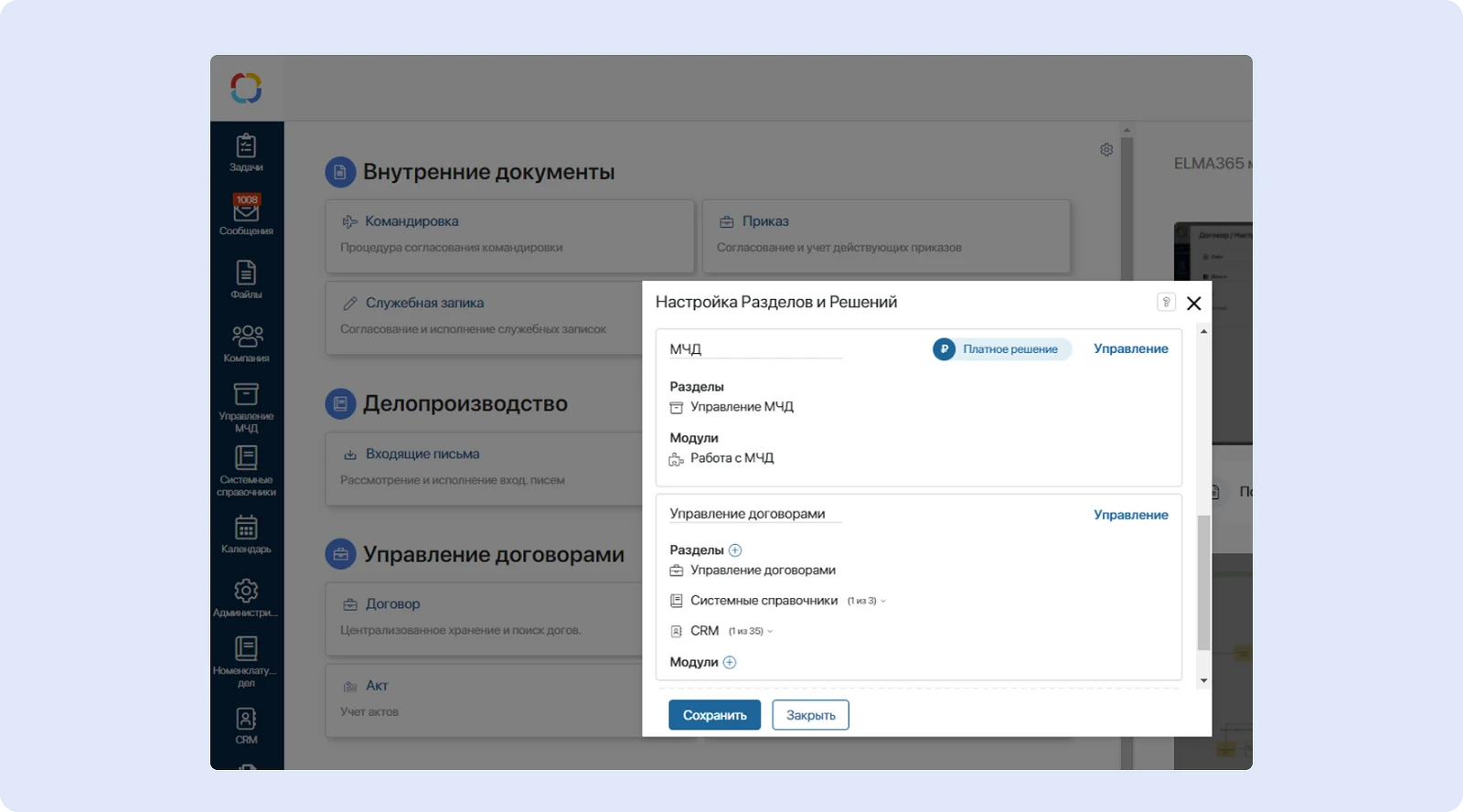Click the Закрыть button

[810, 715]
